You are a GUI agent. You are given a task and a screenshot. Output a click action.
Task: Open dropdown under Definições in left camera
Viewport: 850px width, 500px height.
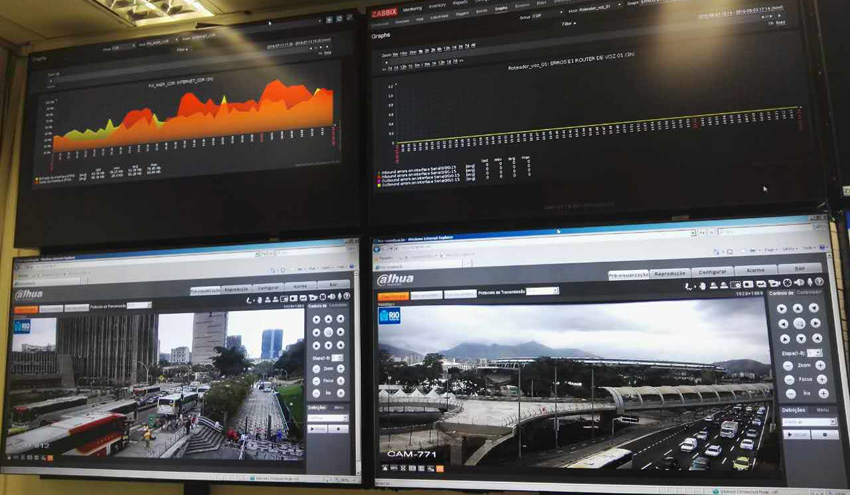pyautogui.click(x=328, y=418)
